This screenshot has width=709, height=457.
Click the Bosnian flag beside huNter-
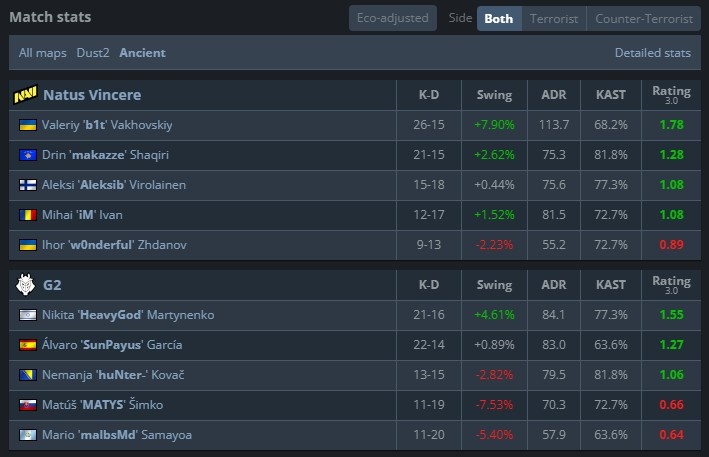click(x=28, y=375)
